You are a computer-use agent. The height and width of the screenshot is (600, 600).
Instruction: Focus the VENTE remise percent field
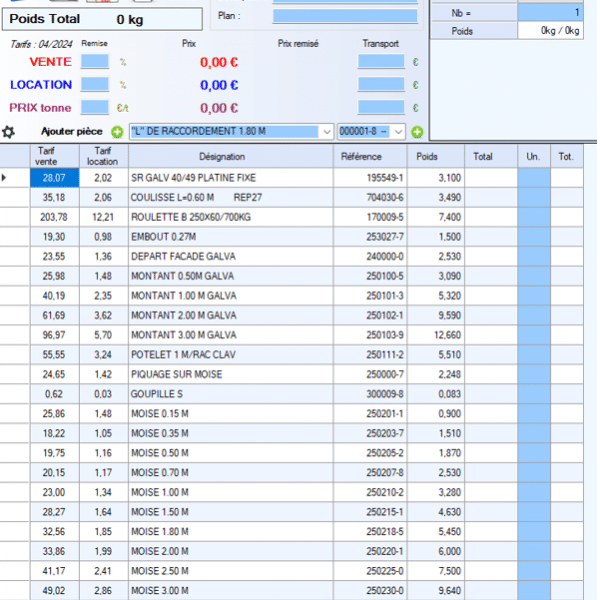pyautogui.click(x=95, y=62)
